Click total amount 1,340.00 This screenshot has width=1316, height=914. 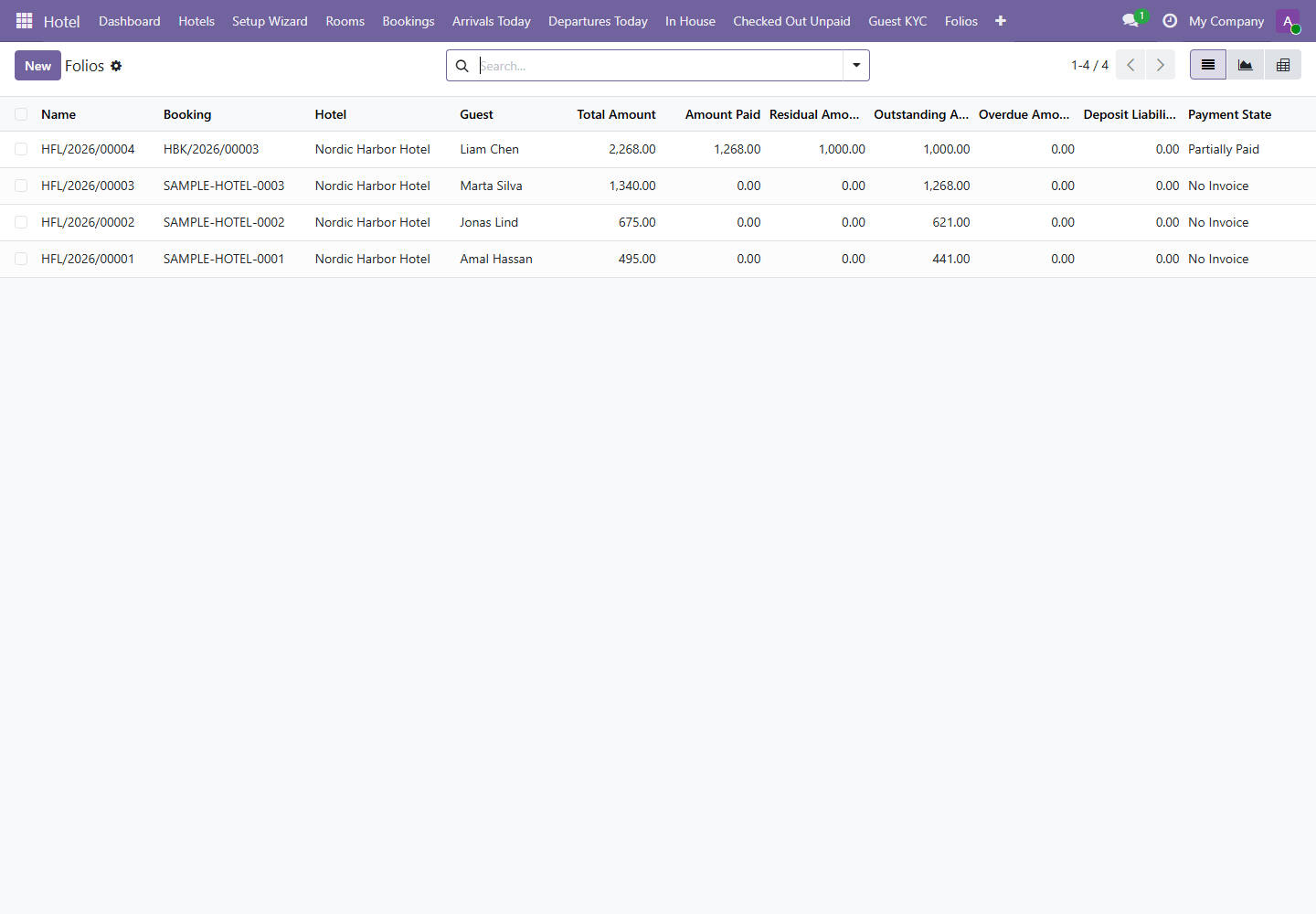tap(632, 186)
